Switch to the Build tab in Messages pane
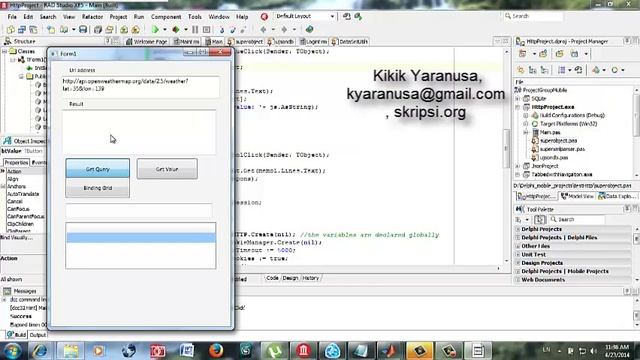 click(16, 335)
